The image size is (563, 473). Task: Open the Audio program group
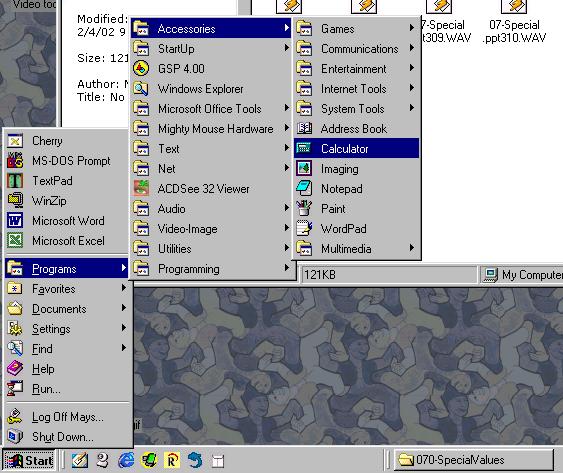pos(211,208)
